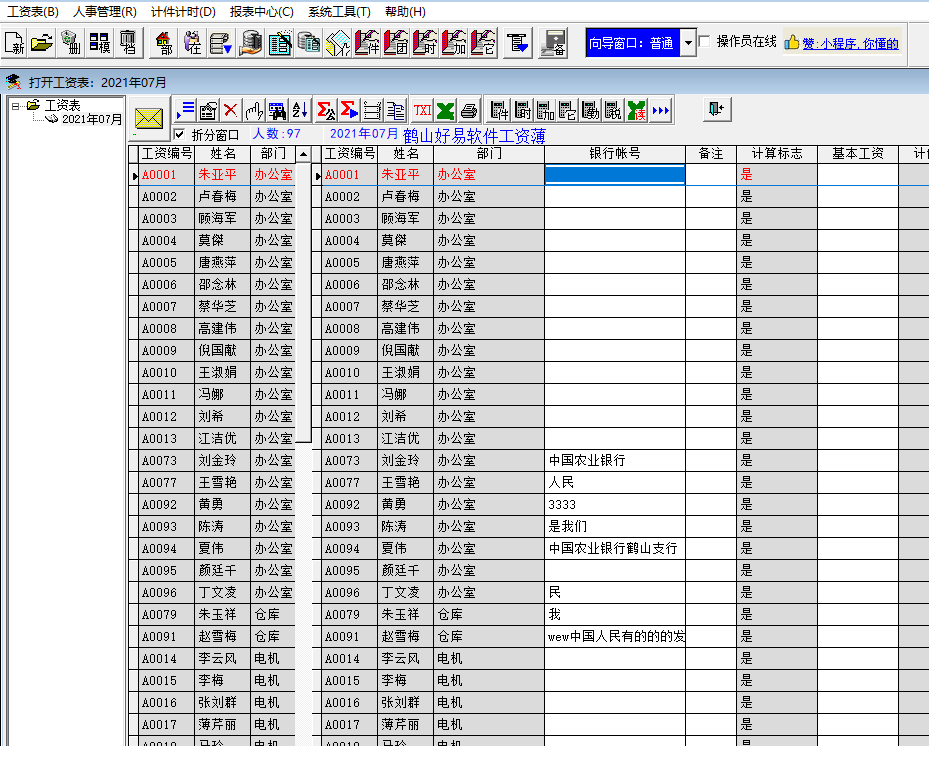Open the template icon (模)
929x769 pixels.
(x=100, y=43)
